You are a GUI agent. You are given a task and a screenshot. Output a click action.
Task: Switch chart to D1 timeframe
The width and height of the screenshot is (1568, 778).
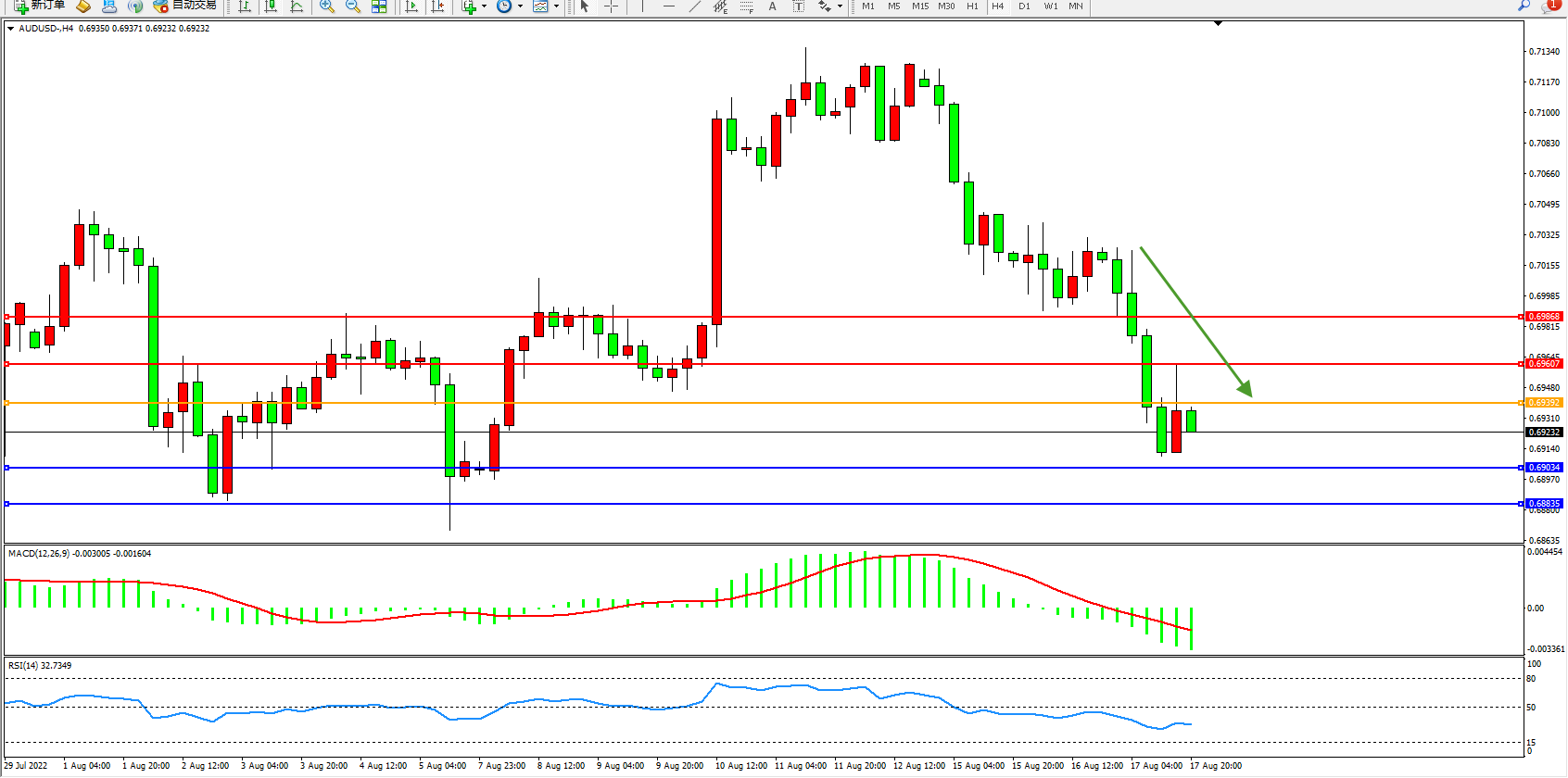[1024, 6]
